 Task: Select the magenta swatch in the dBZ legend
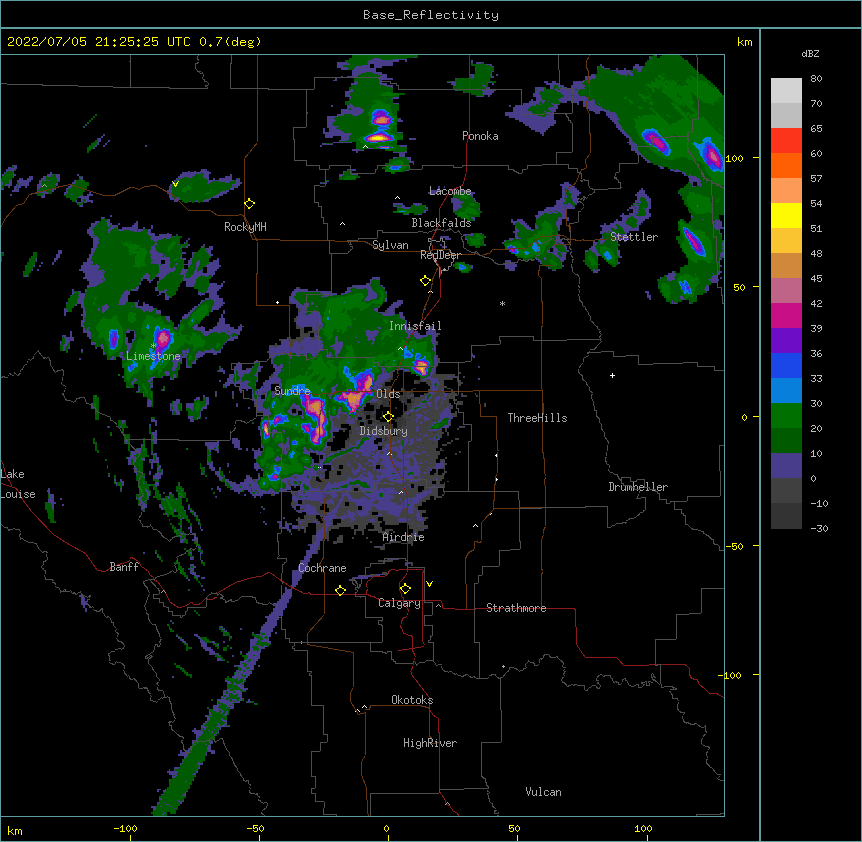(x=786, y=315)
